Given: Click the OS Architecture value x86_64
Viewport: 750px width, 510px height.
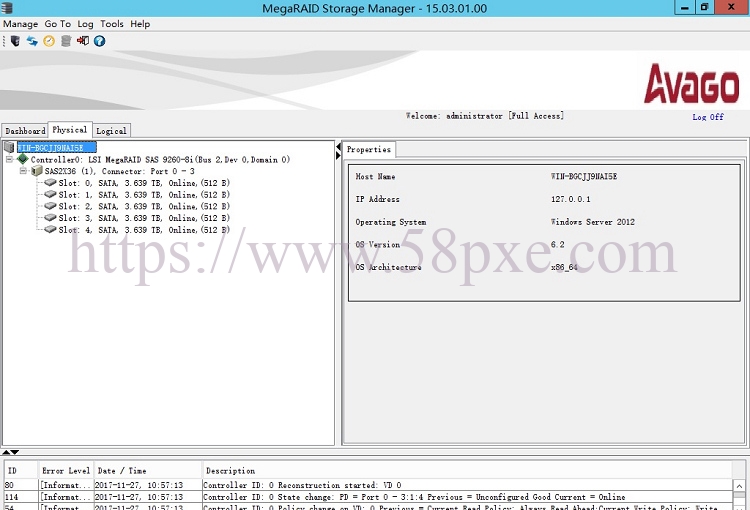Looking at the screenshot, I should click(x=564, y=267).
